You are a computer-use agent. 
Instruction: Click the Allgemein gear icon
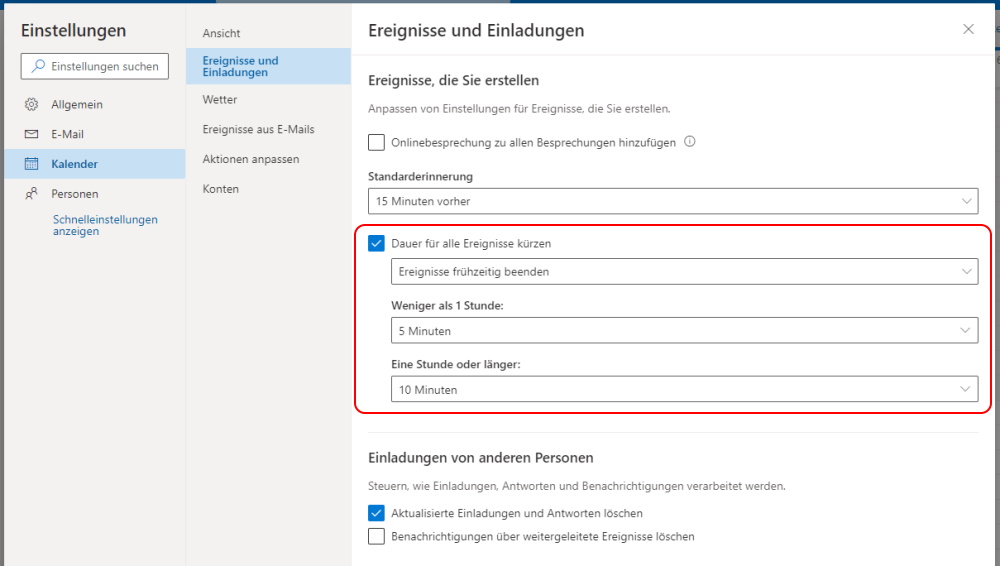click(31, 104)
